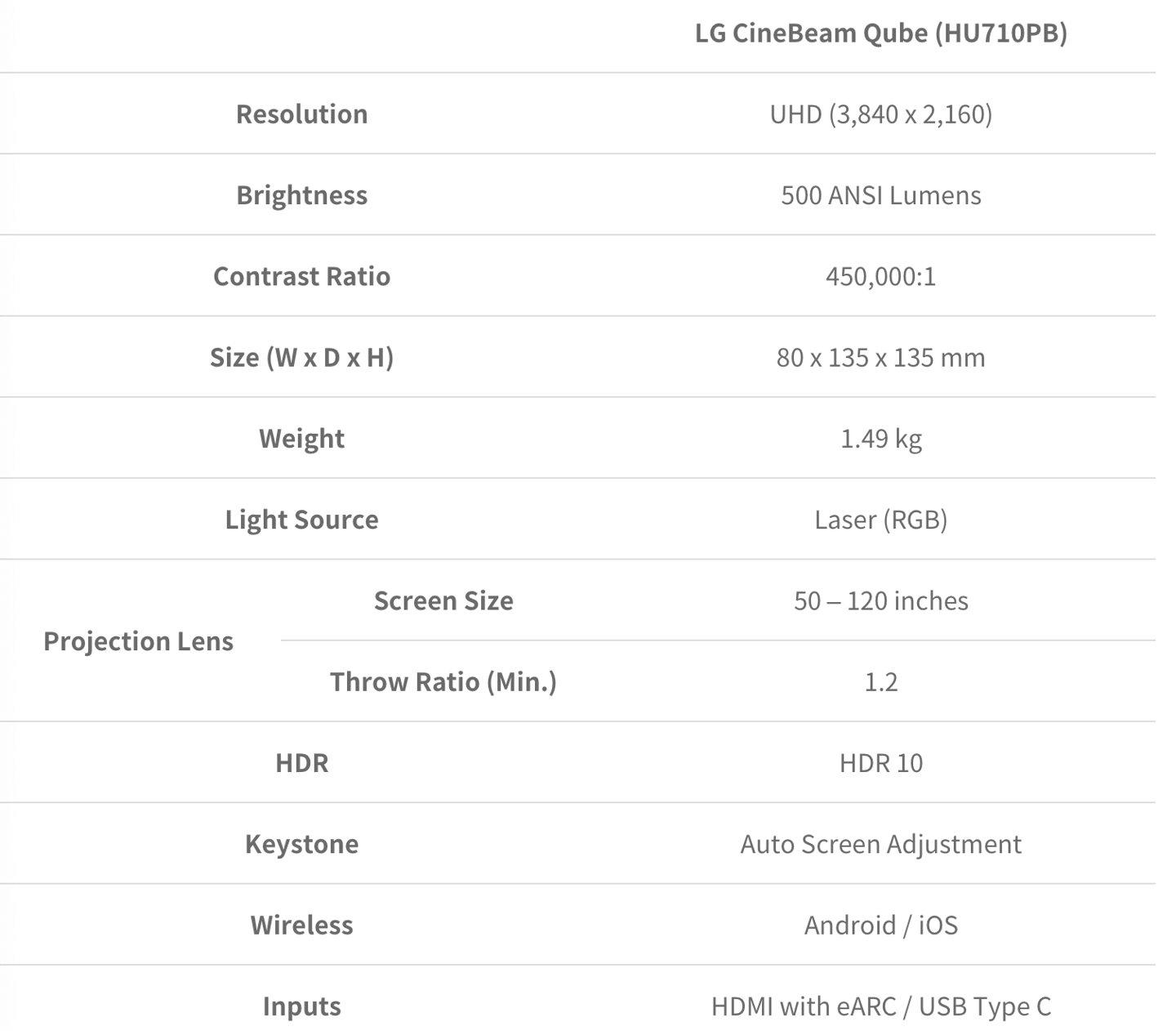Click the Screen Size sub-label
Viewport: 1176px width, 1031px height.
(x=443, y=600)
